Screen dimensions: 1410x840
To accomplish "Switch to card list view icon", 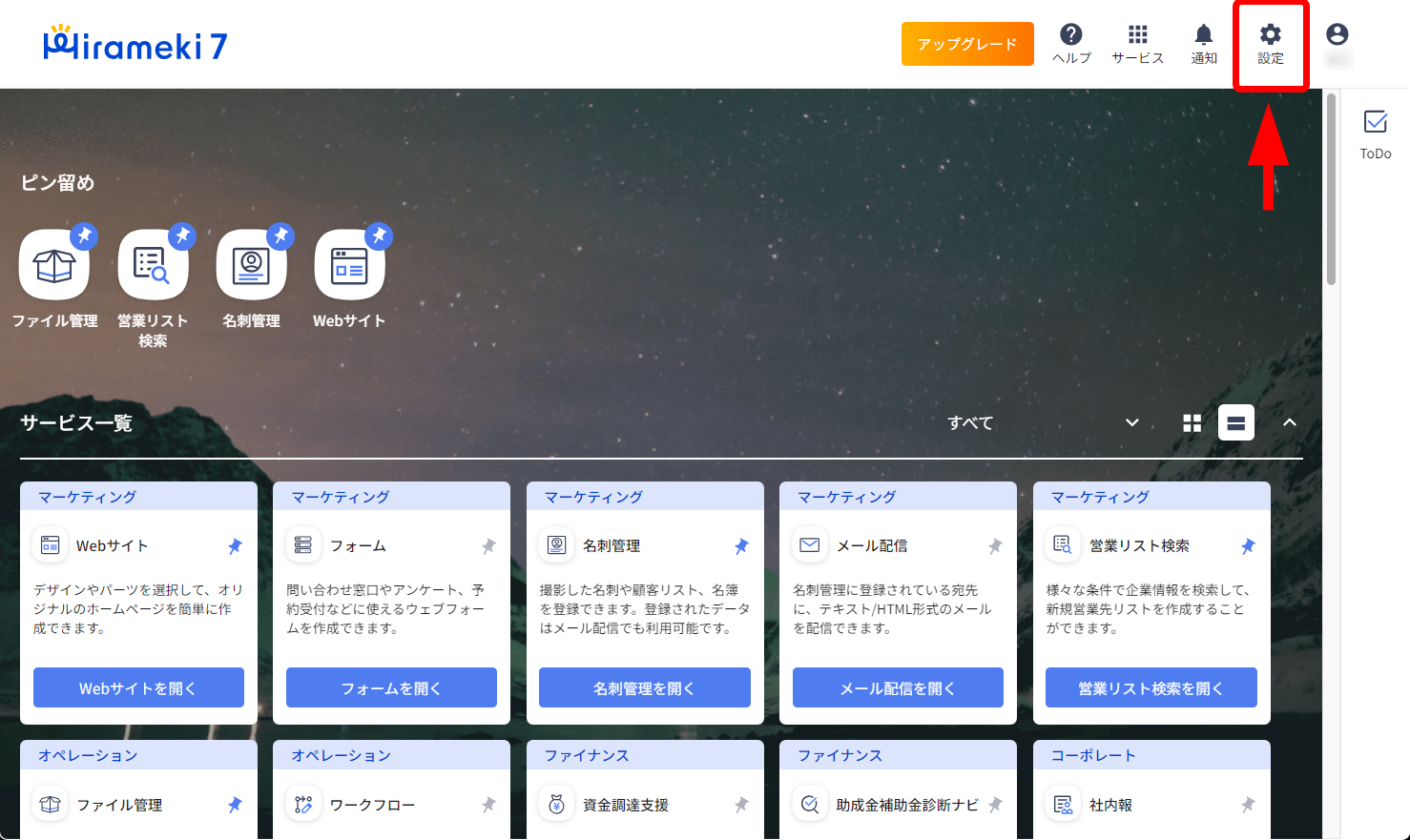I will pyautogui.click(x=1236, y=422).
